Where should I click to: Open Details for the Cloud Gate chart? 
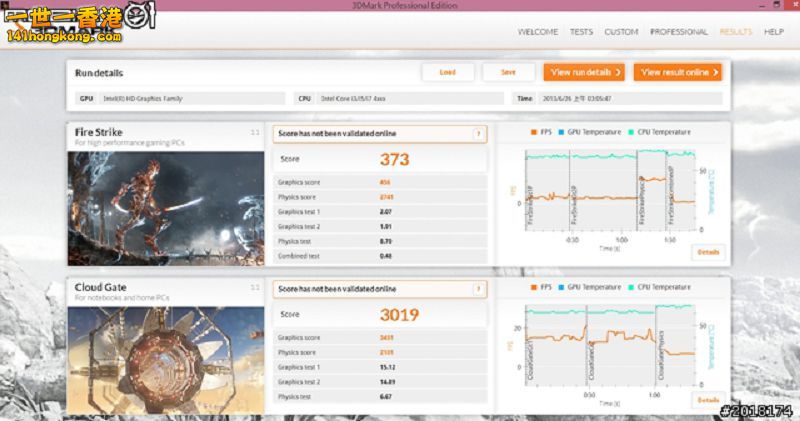(708, 400)
